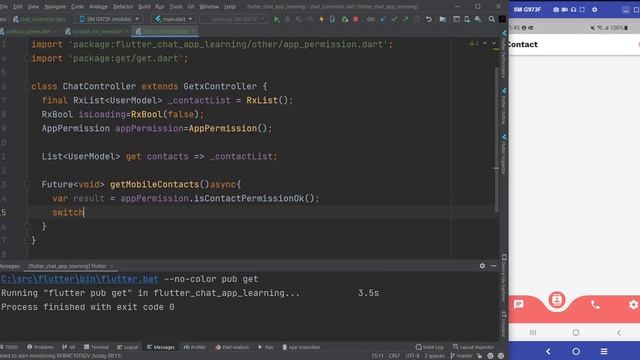Image resolution: width=640 pixels, height=360 pixels.
Task: Tap mirror window menu hamburger button
Action: point(604,351)
